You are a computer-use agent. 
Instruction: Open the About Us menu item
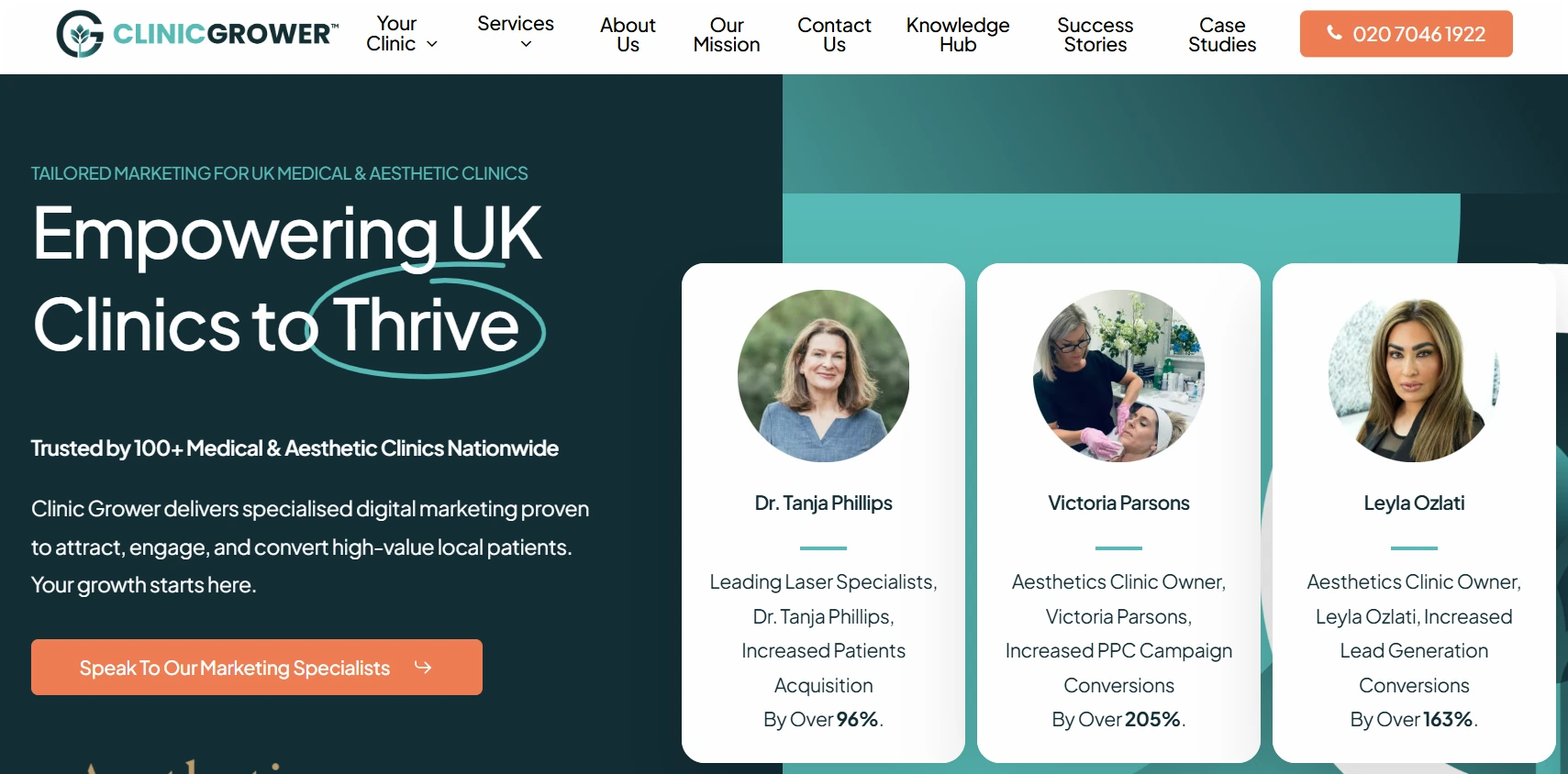point(628,35)
